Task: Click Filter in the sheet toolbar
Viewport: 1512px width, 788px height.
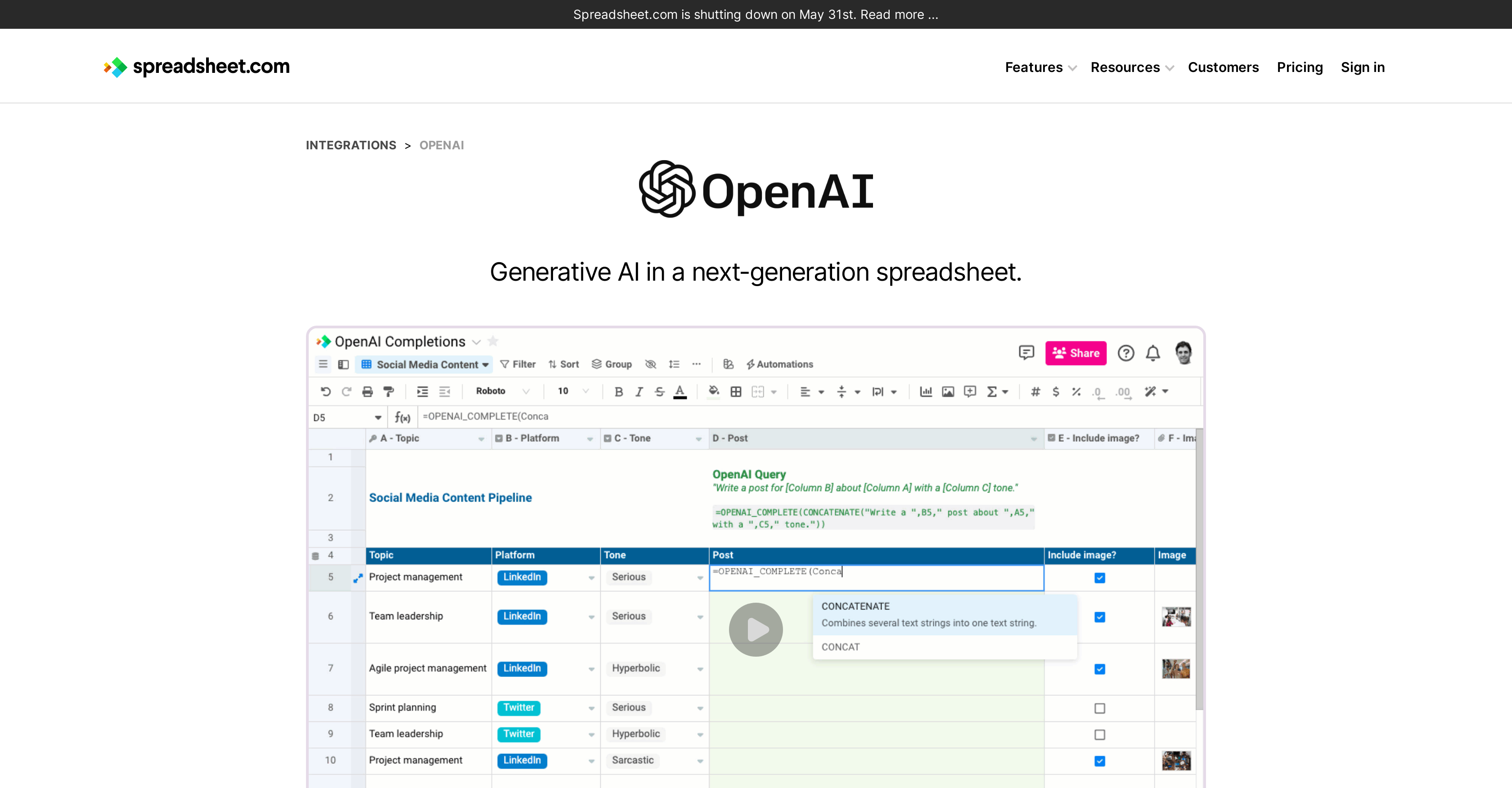Action: click(x=517, y=364)
